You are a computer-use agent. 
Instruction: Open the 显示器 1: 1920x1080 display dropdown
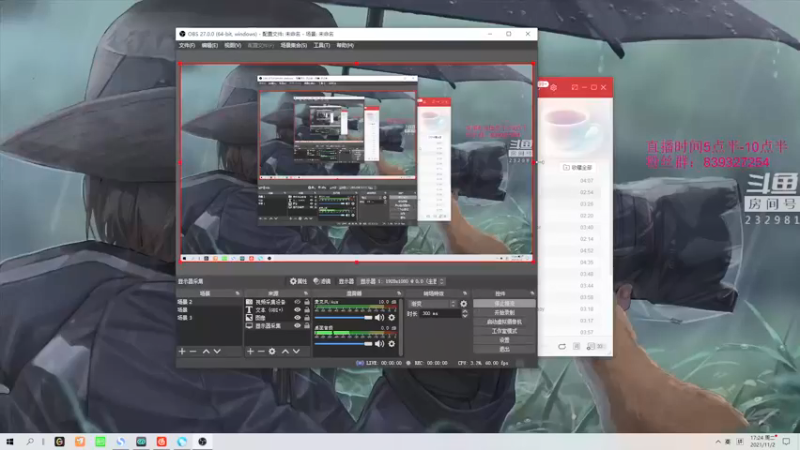pyautogui.click(x=402, y=281)
